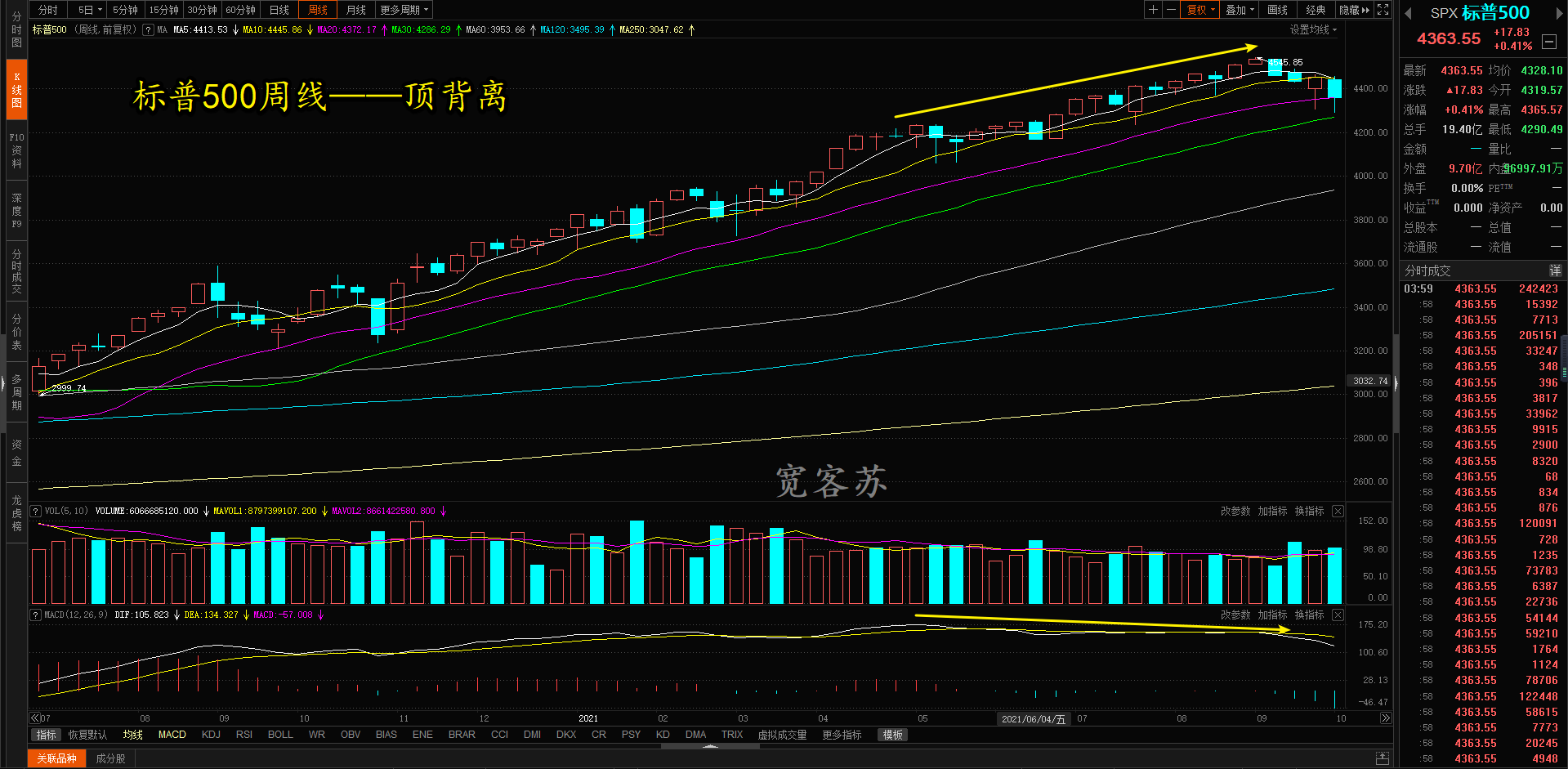
Task: Collapse the left sidebar with its edge arrow
Action: click(x=3, y=382)
